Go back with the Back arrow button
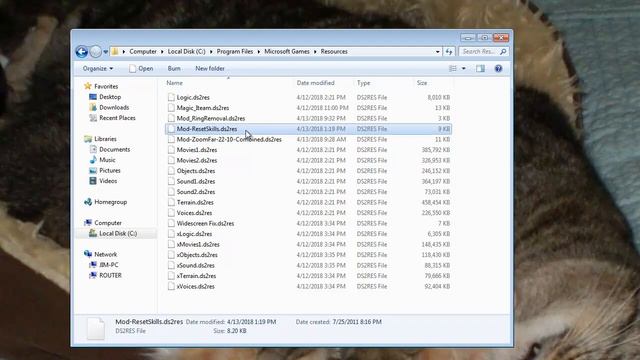 click(x=82, y=52)
